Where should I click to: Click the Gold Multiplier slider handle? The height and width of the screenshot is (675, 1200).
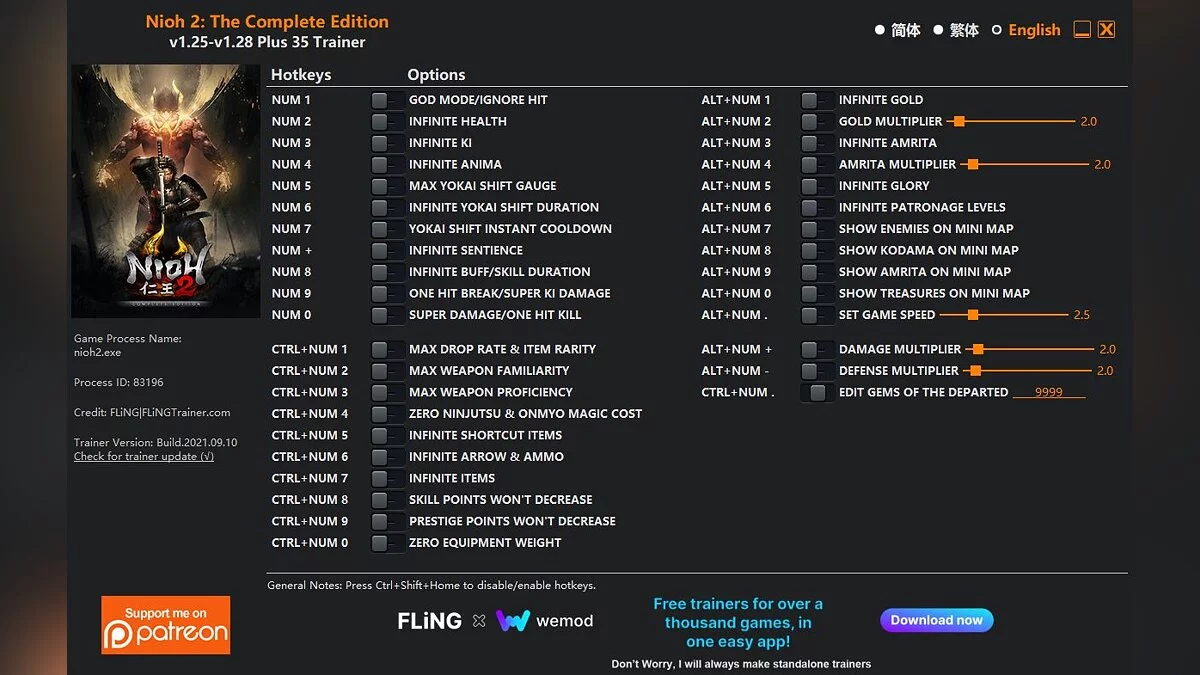click(959, 121)
